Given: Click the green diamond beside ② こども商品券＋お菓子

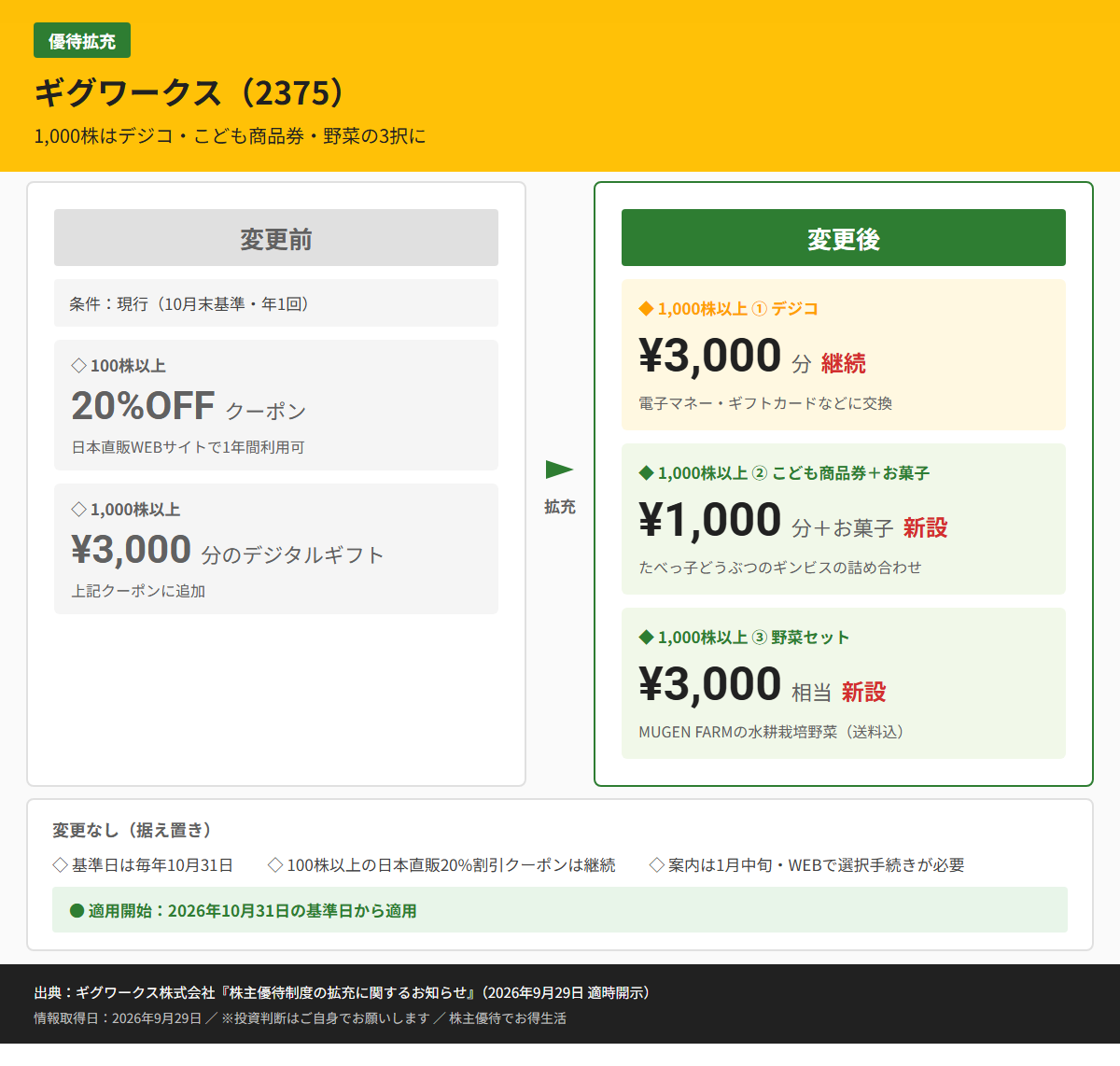Looking at the screenshot, I should click(646, 472).
